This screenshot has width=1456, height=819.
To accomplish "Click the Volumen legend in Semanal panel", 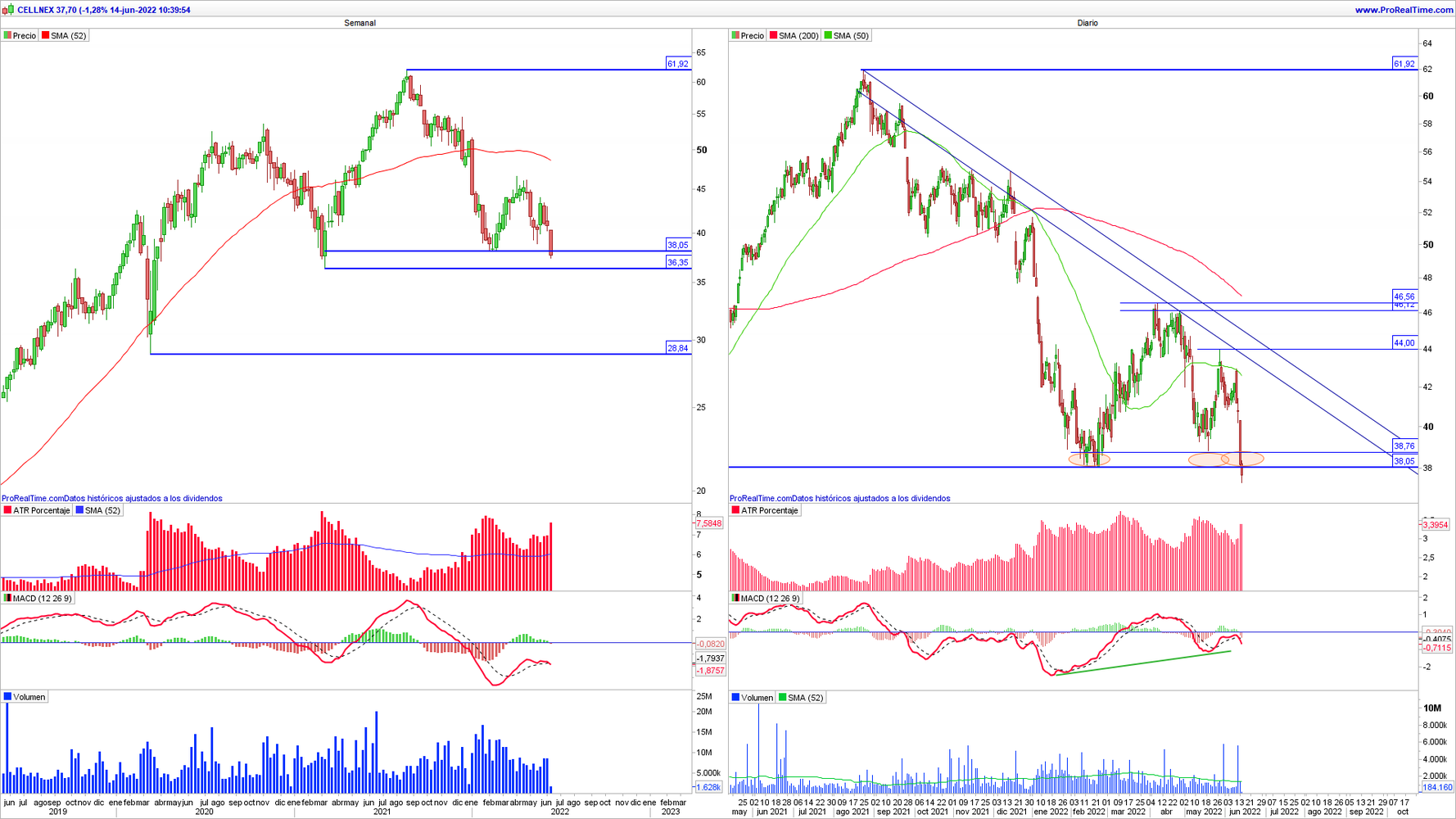I will (25, 697).
